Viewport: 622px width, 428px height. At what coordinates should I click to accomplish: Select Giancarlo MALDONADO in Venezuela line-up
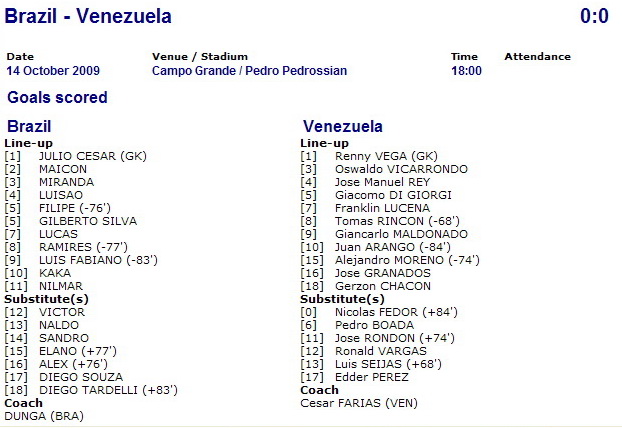401,234
